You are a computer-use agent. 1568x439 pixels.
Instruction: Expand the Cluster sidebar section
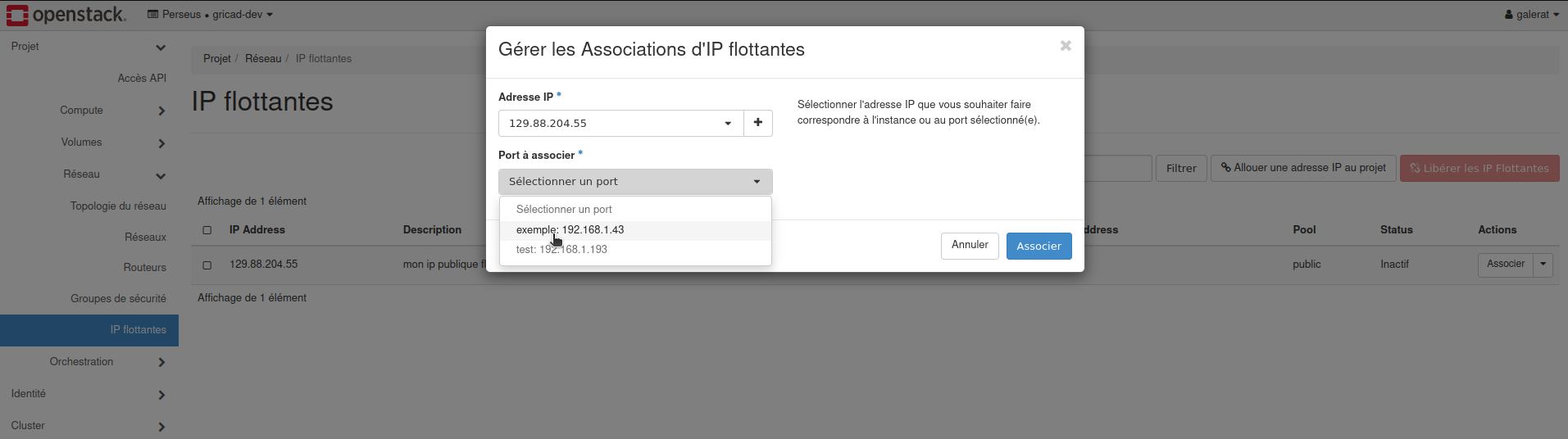tap(89, 426)
